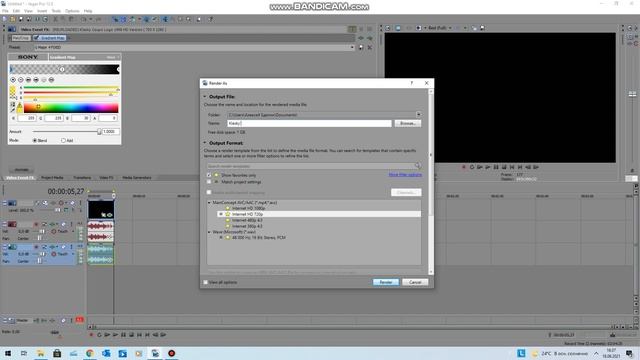
Task: Click the eyedropper color picker icon
Action: pos(13,110)
